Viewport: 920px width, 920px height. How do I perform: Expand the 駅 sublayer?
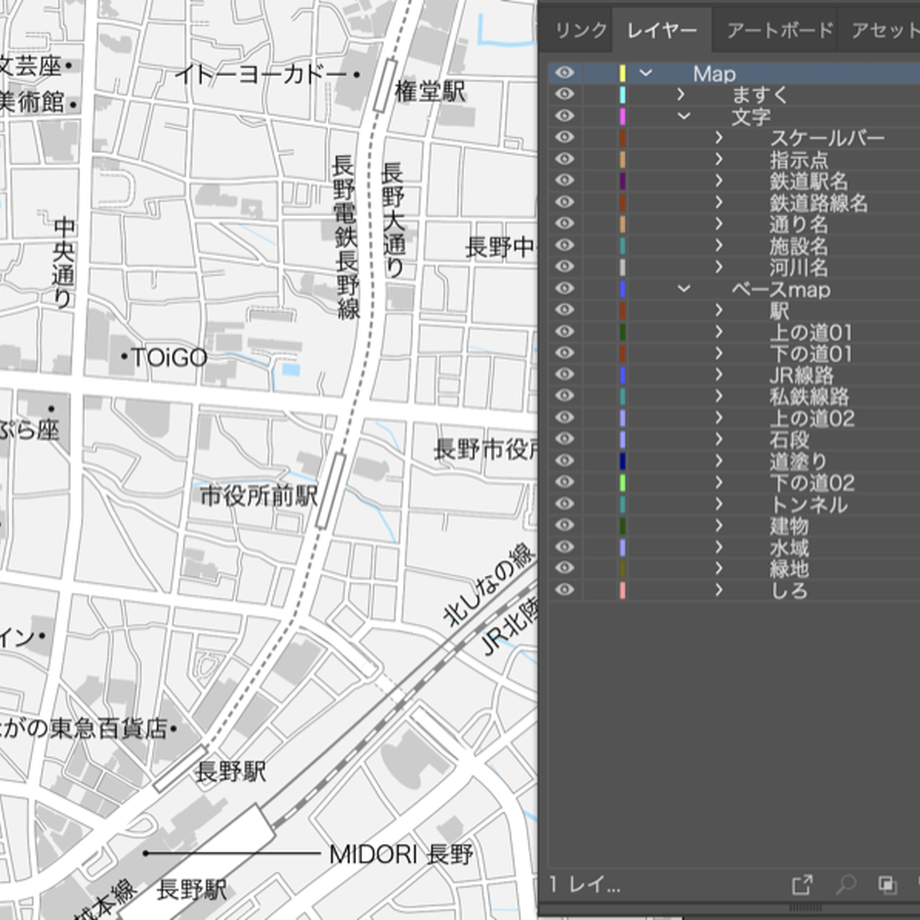point(719,310)
